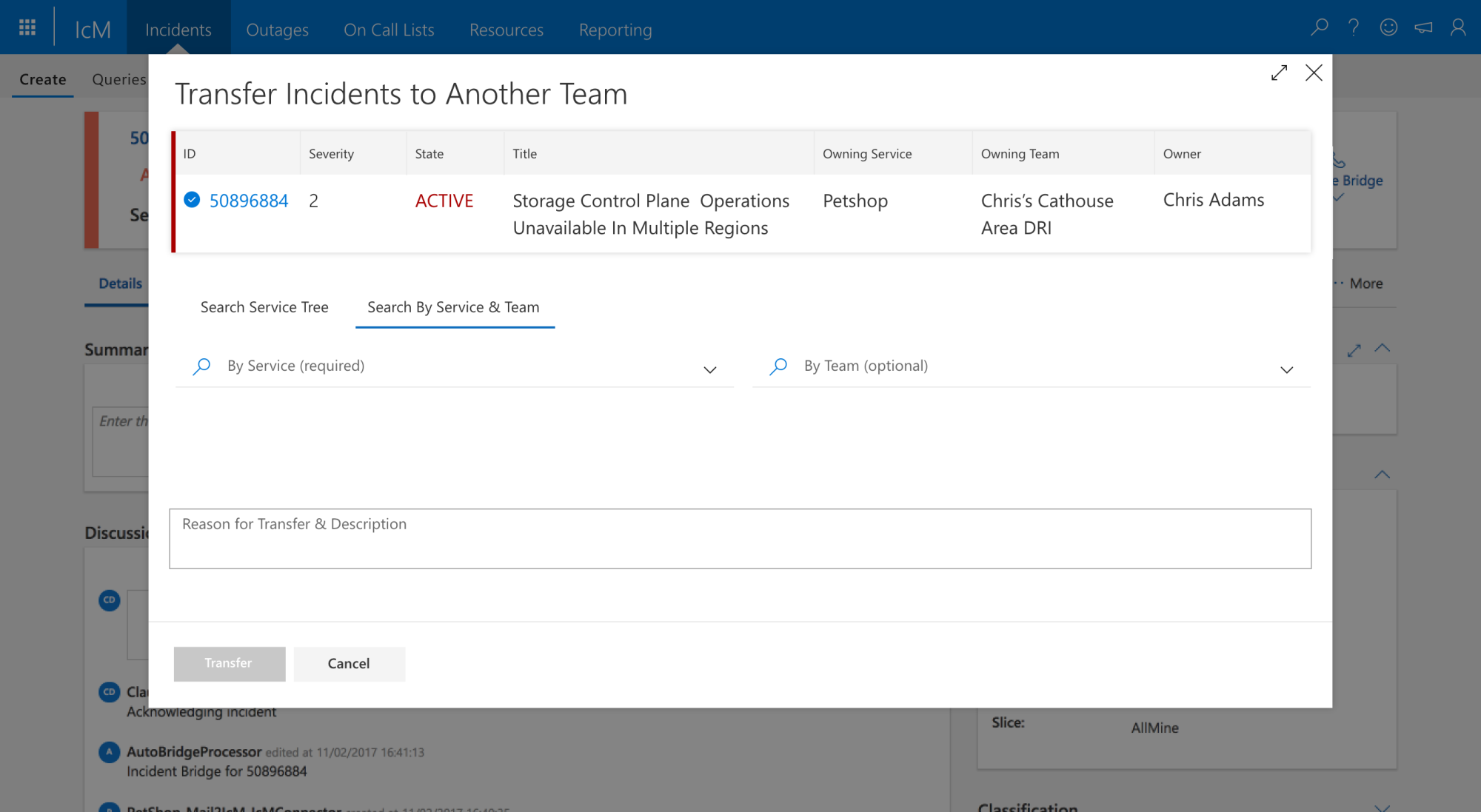Collapse the Classification section chevron
Image resolution: width=1481 pixels, height=812 pixels.
(x=1382, y=807)
